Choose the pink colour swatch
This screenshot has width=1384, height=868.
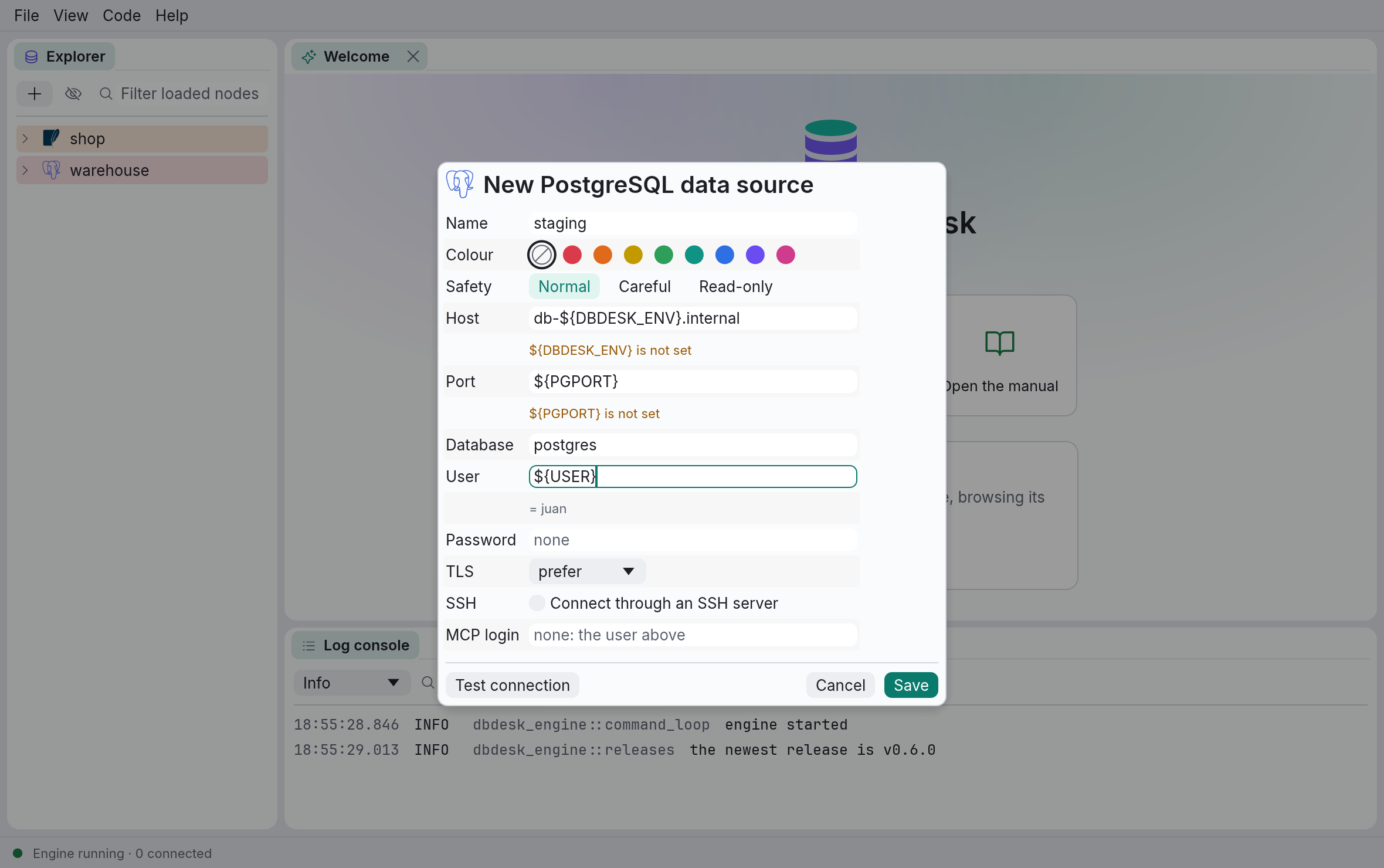click(786, 255)
